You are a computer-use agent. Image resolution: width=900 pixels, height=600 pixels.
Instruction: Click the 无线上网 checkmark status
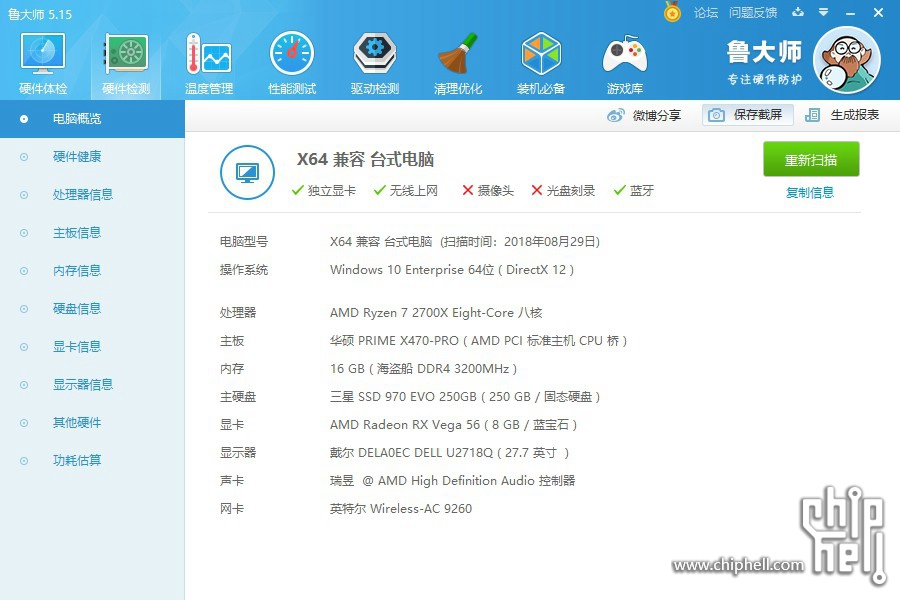[x=406, y=191]
